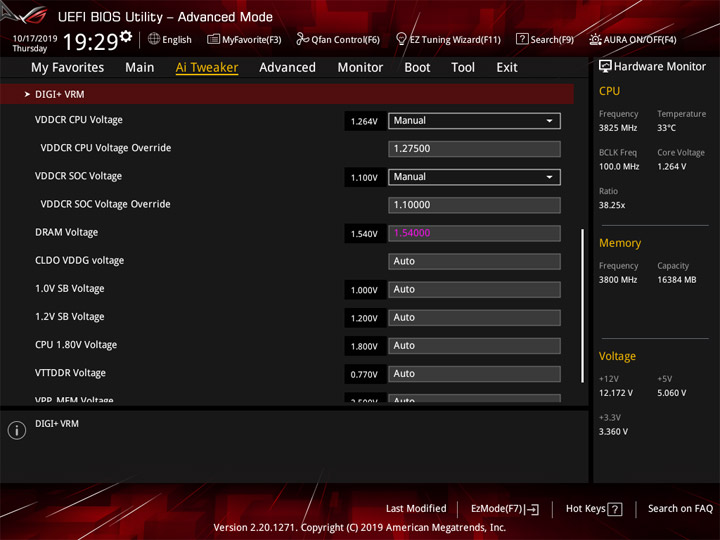Open MyFavorite(F3) list

[244, 39]
